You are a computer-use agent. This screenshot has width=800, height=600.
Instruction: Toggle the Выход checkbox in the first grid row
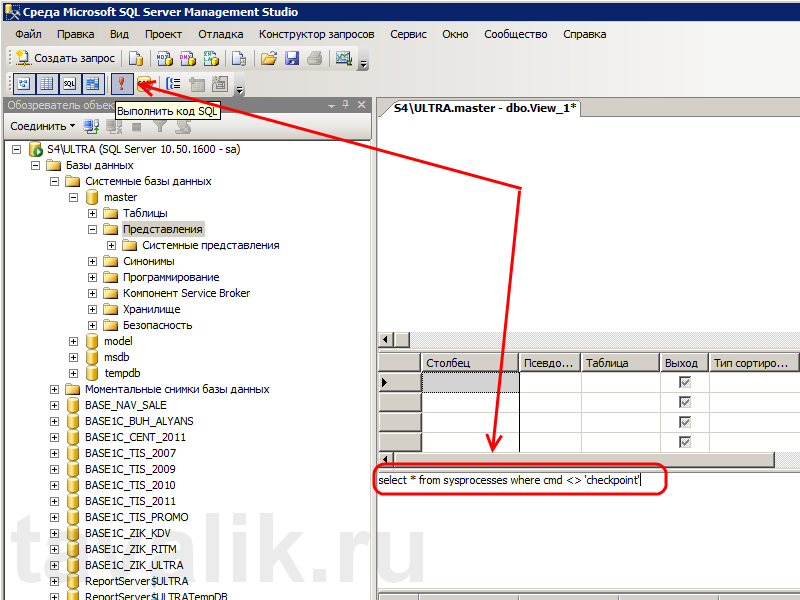[x=685, y=382]
